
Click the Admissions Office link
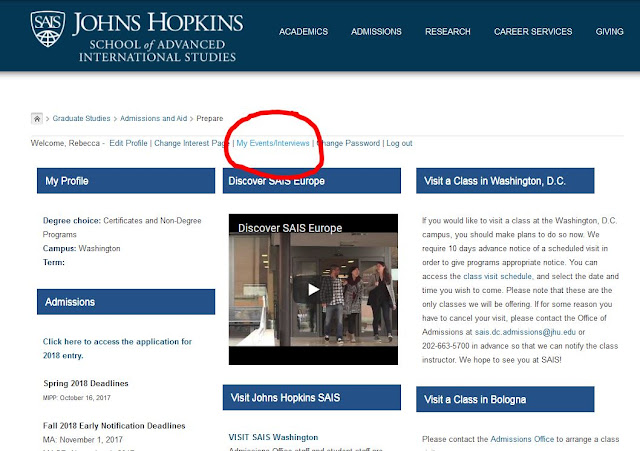click(522, 439)
